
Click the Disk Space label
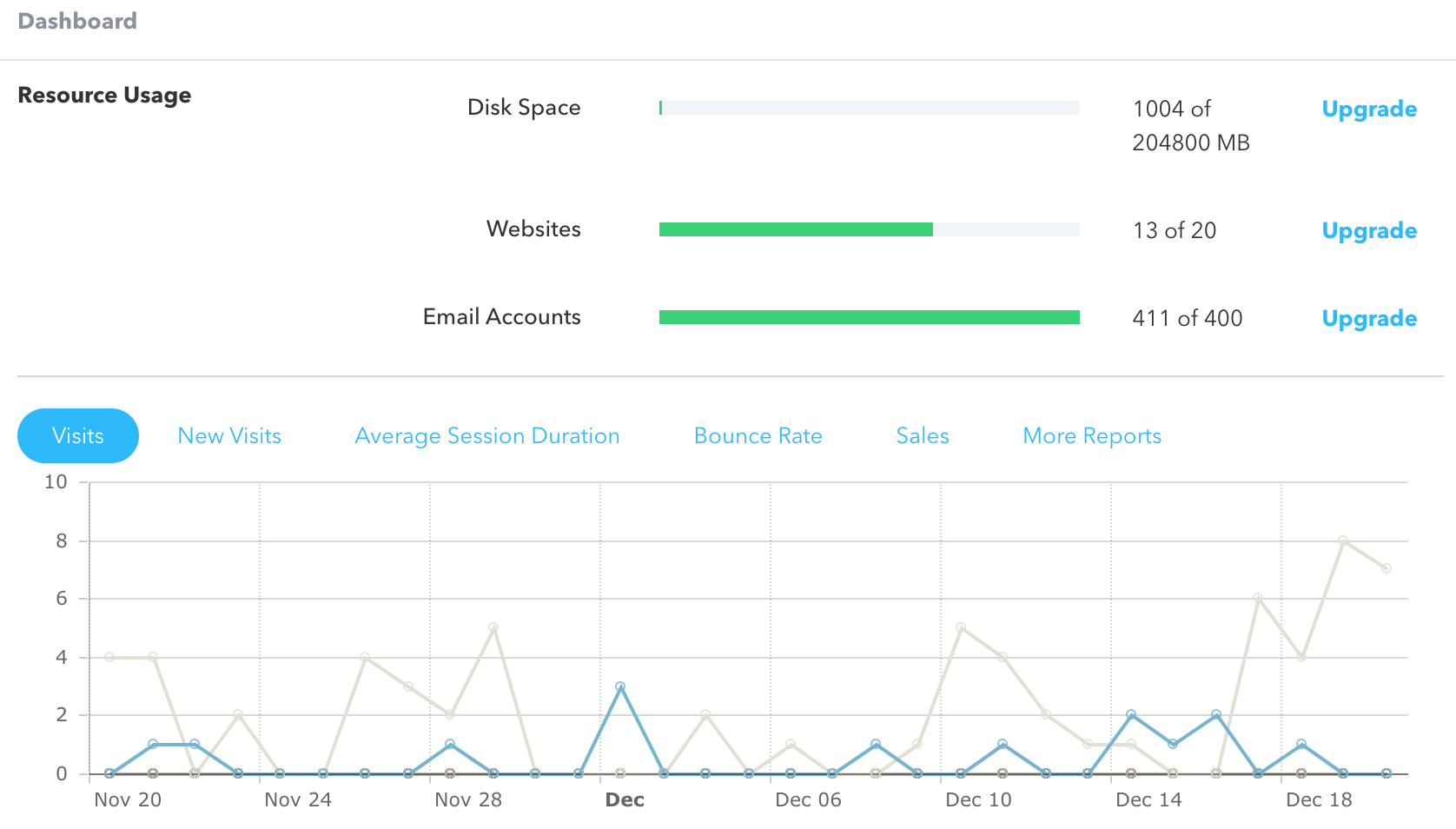click(x=524, y=107)
